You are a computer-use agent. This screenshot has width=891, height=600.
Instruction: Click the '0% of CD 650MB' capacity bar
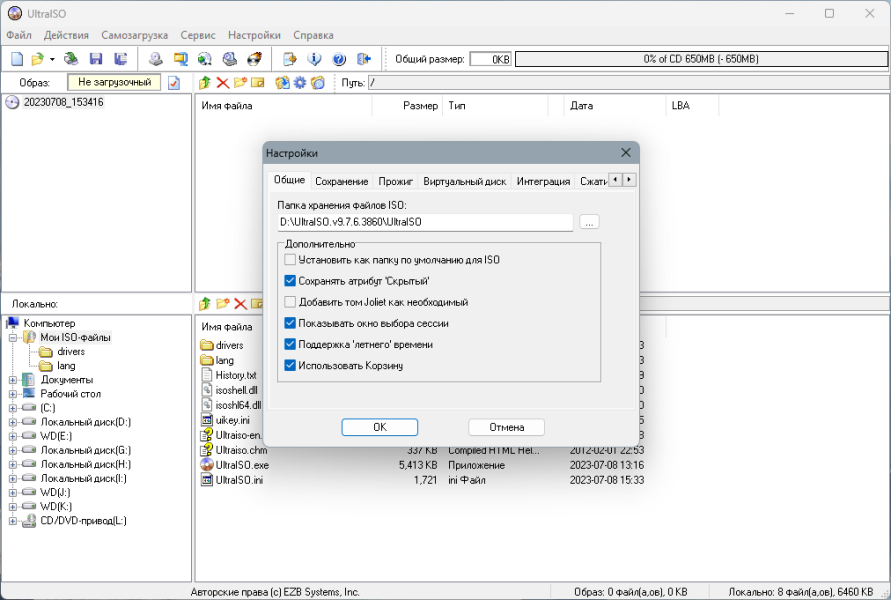pos(701,59)
